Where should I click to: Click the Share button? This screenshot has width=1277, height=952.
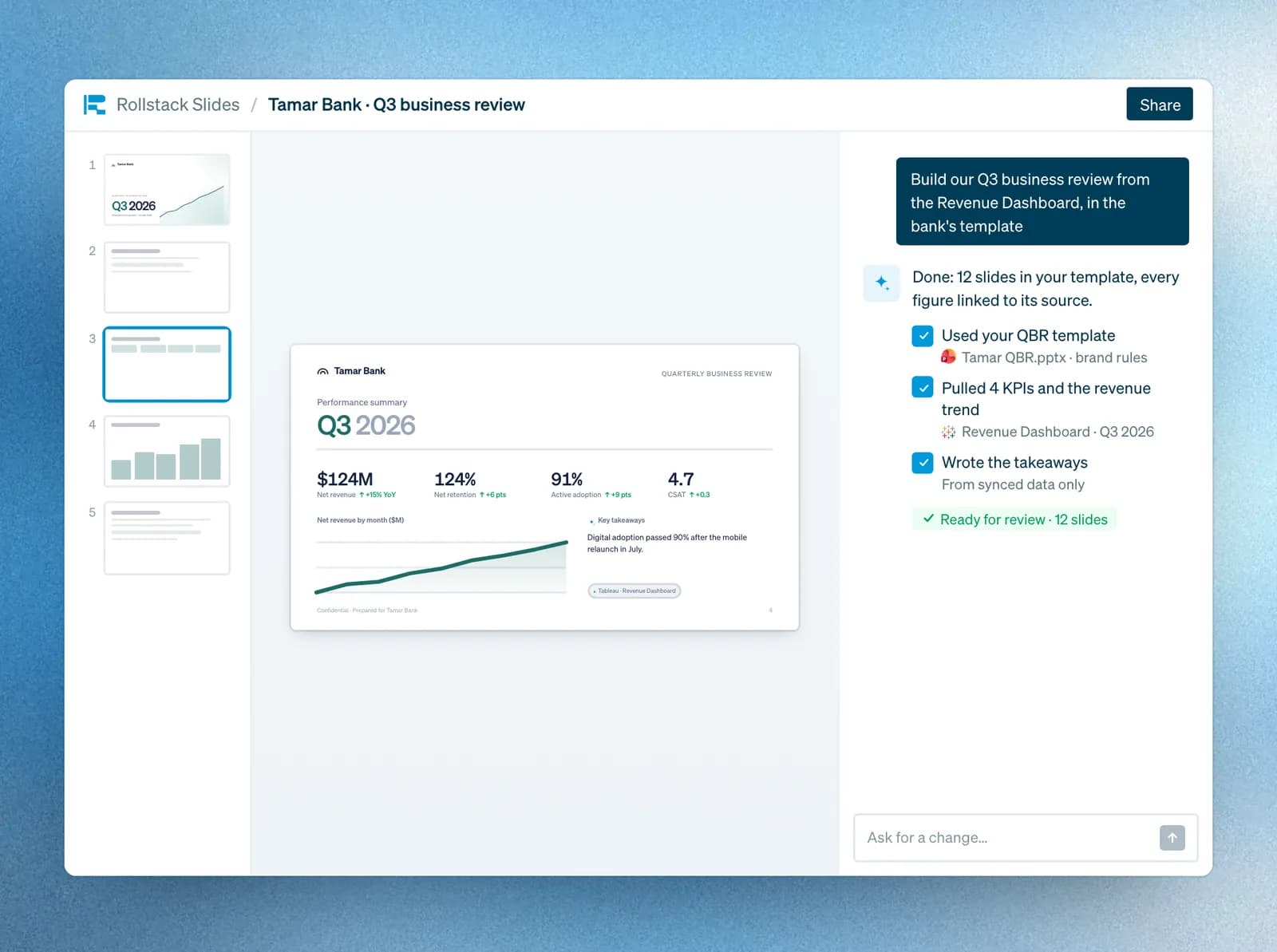click(x=1160, y=105)
